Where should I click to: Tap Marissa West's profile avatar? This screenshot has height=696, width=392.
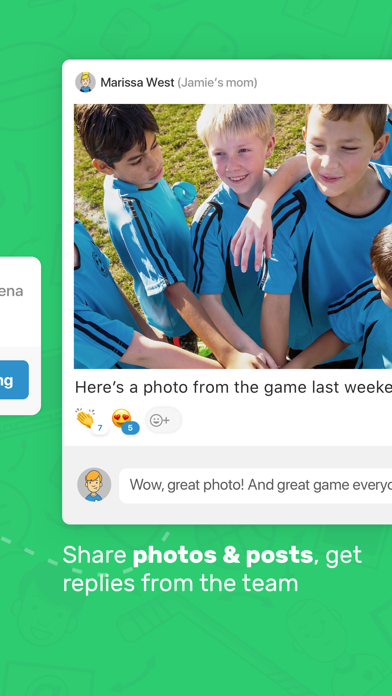pos(85,82)
